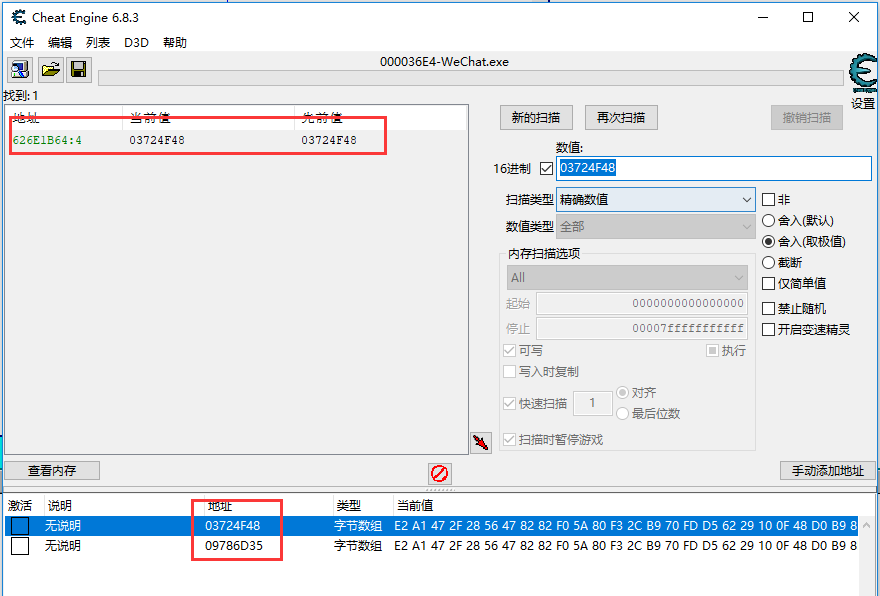
Task: Click the red arrow add-to-list icon
Action: [481, 443]
